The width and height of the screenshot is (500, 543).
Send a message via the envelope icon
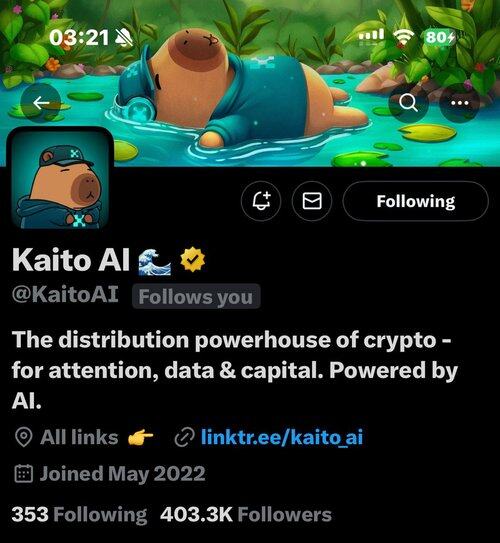(x=312, y=201)
